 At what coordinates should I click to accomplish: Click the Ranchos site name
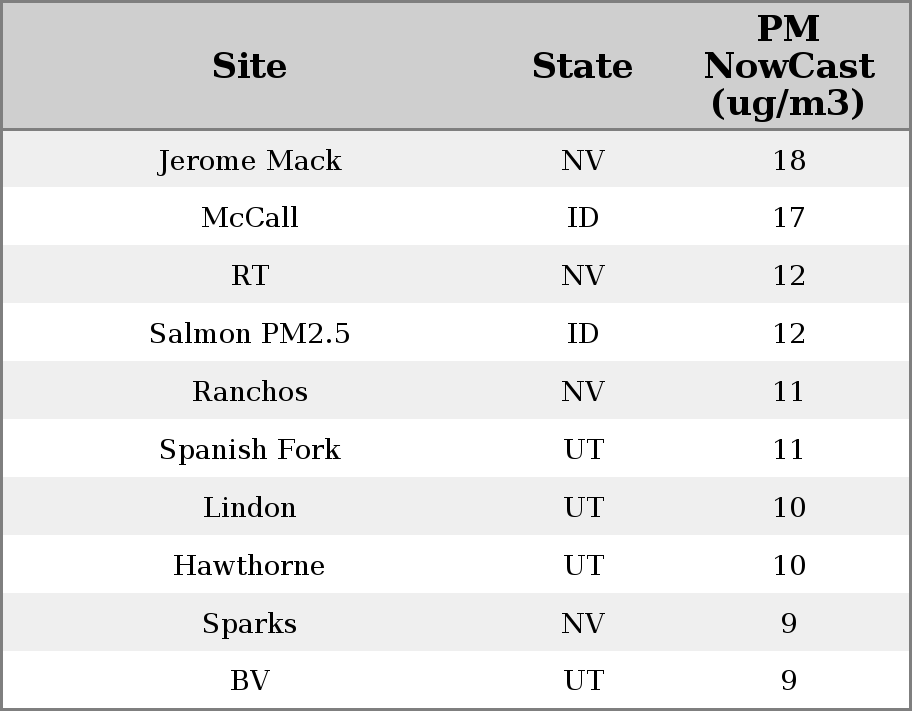tap(249, 392)
